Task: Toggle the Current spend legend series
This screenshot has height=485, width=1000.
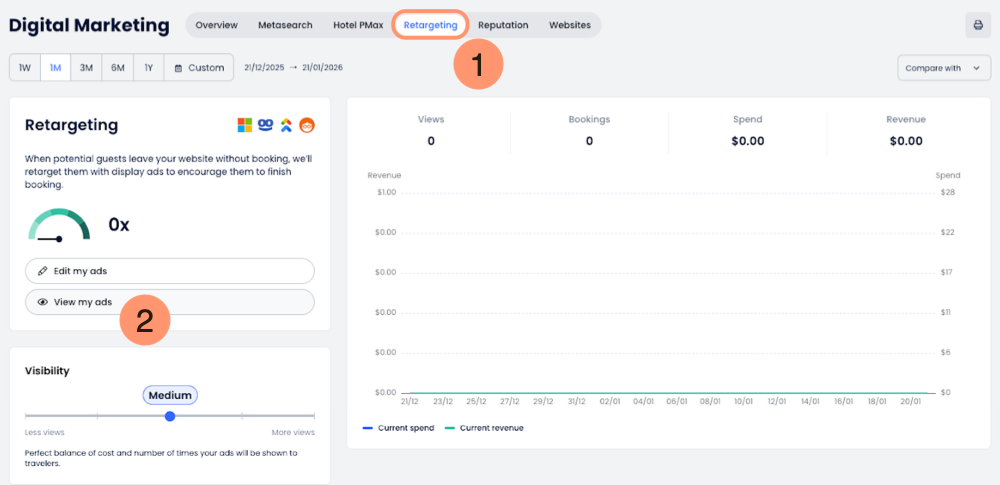Action: pyautogui.click(x=398, y=428)
